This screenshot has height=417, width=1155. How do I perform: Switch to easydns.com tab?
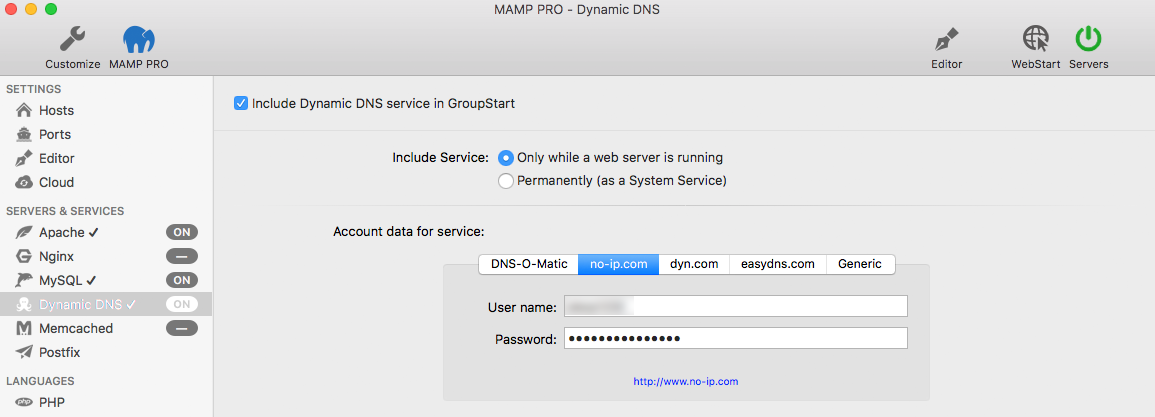tap(778, 264)
